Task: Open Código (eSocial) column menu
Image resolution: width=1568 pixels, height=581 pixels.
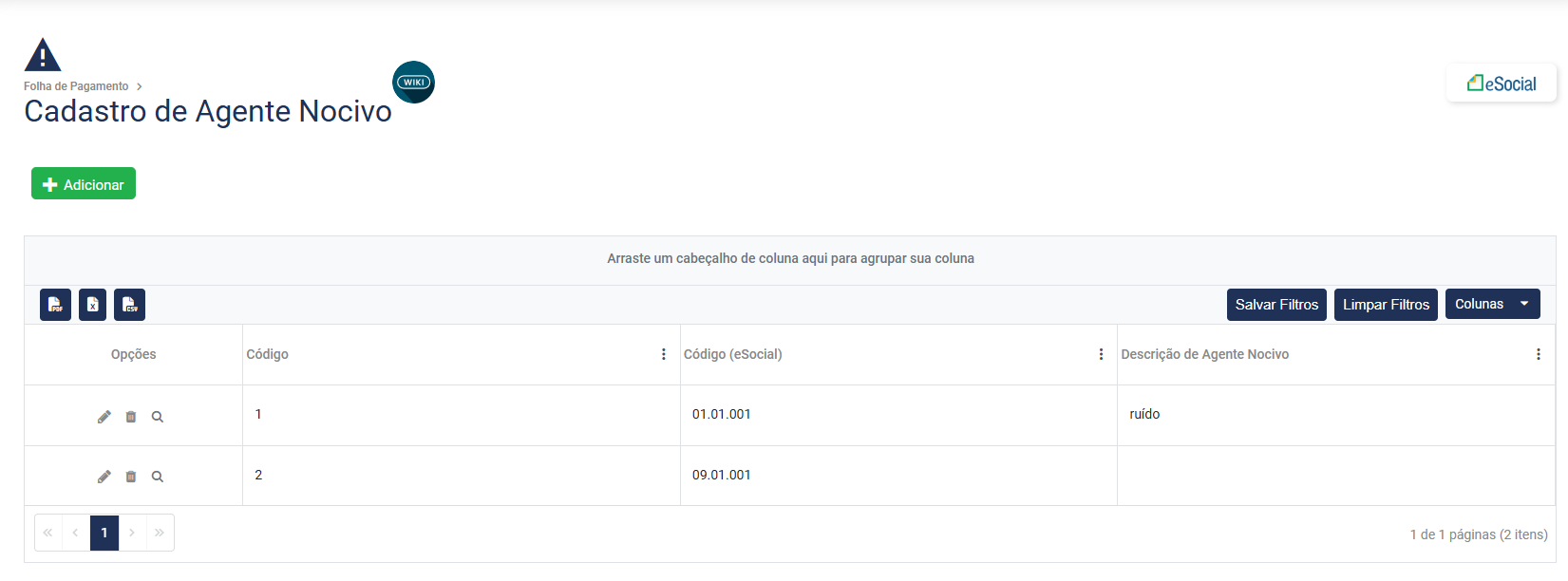Action: click(1101, 354)
